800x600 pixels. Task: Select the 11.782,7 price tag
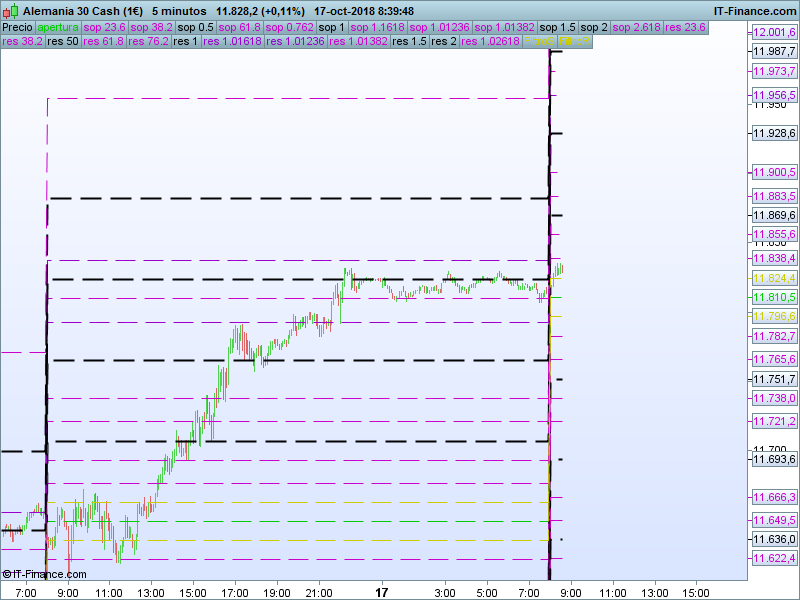774,336
